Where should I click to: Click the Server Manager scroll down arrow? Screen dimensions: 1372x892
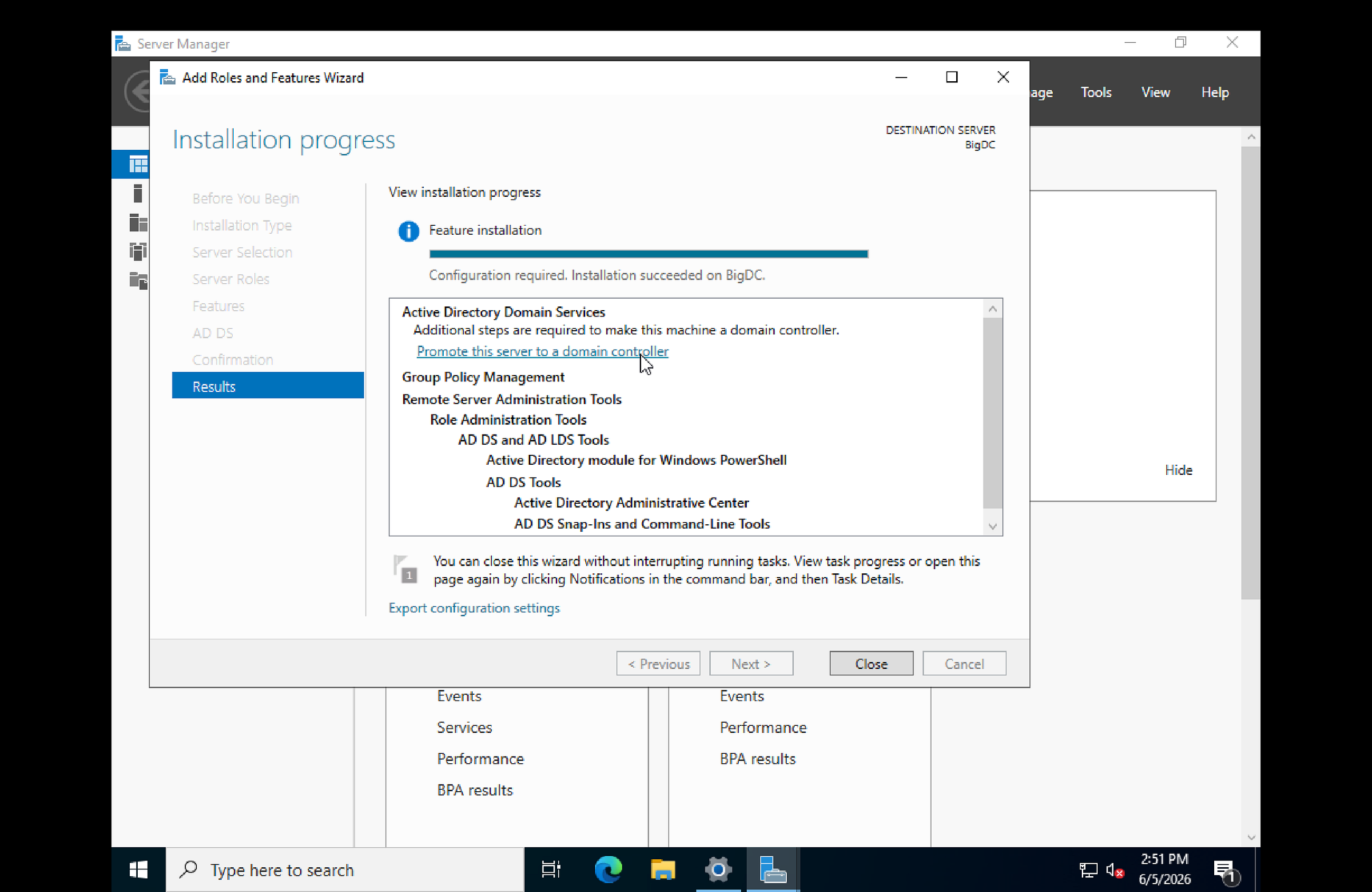[x=1250, y=837]
